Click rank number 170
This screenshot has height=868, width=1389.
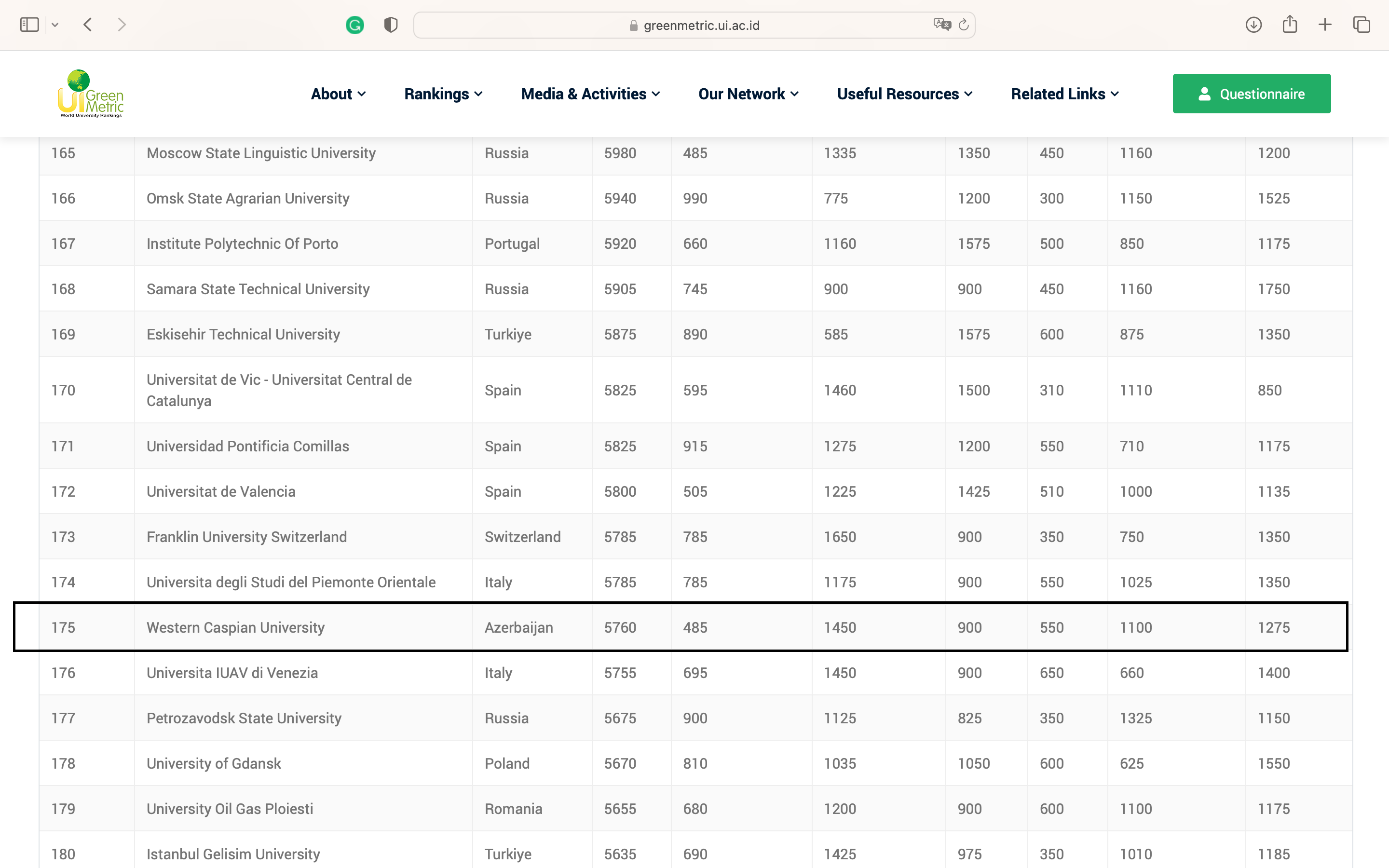(63, 391)
